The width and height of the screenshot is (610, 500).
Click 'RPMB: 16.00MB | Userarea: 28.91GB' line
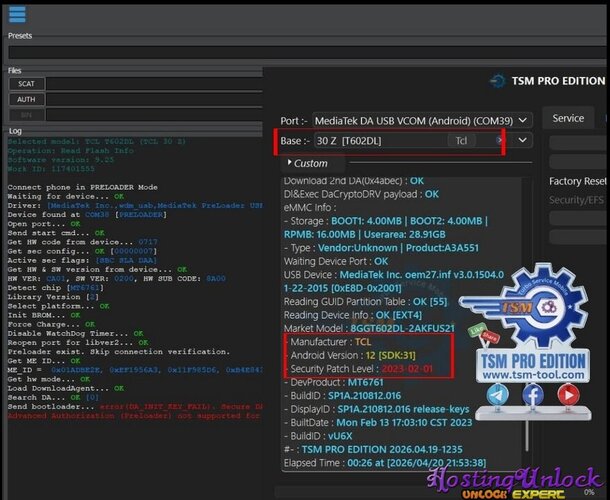[x=365, y=235]
